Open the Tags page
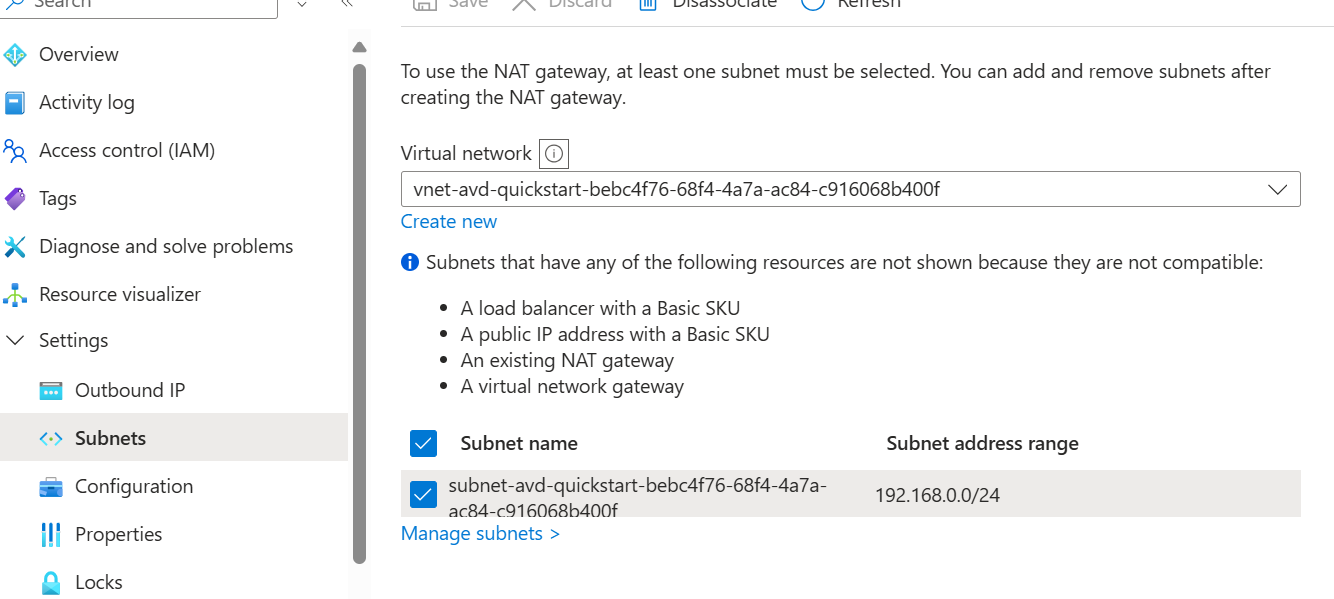 pyautogui.click(x=57, y=198)
